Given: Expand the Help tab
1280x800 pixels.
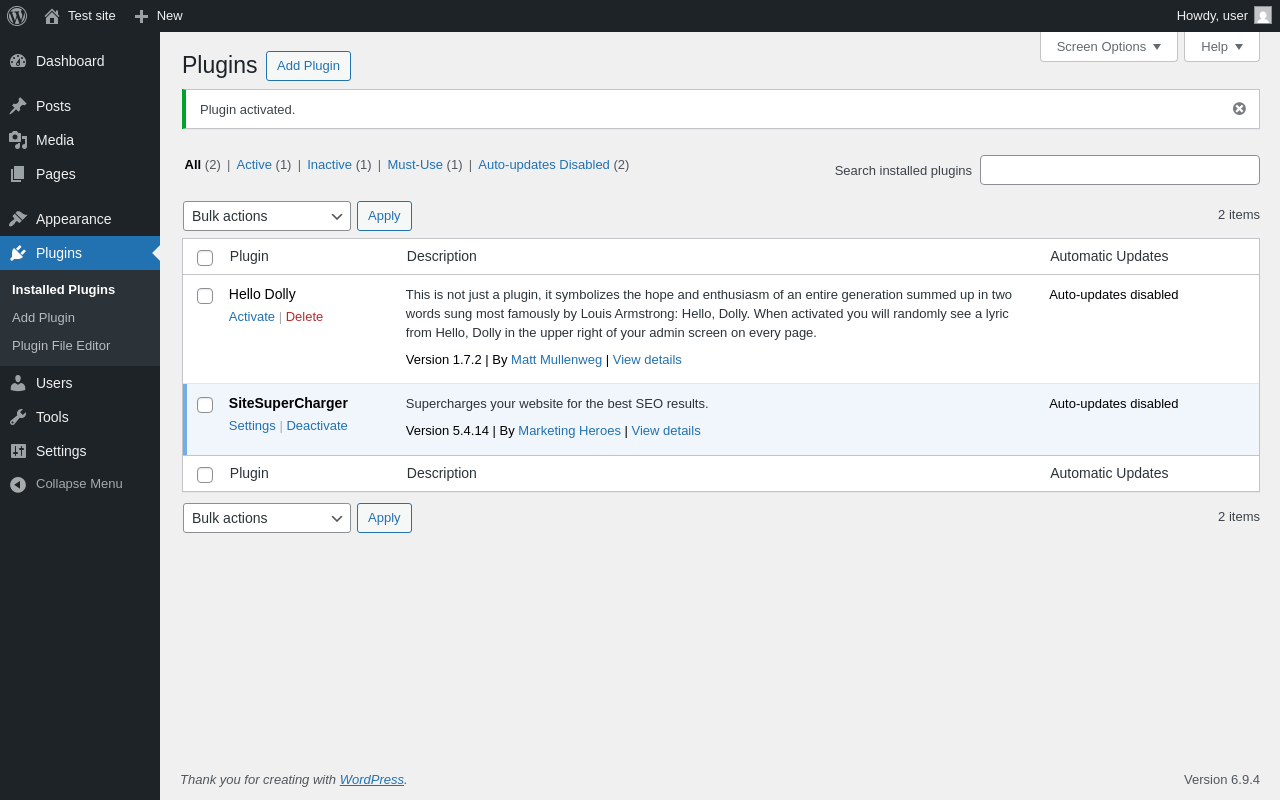Looking at the screenshot, I should coord(1221,46).
